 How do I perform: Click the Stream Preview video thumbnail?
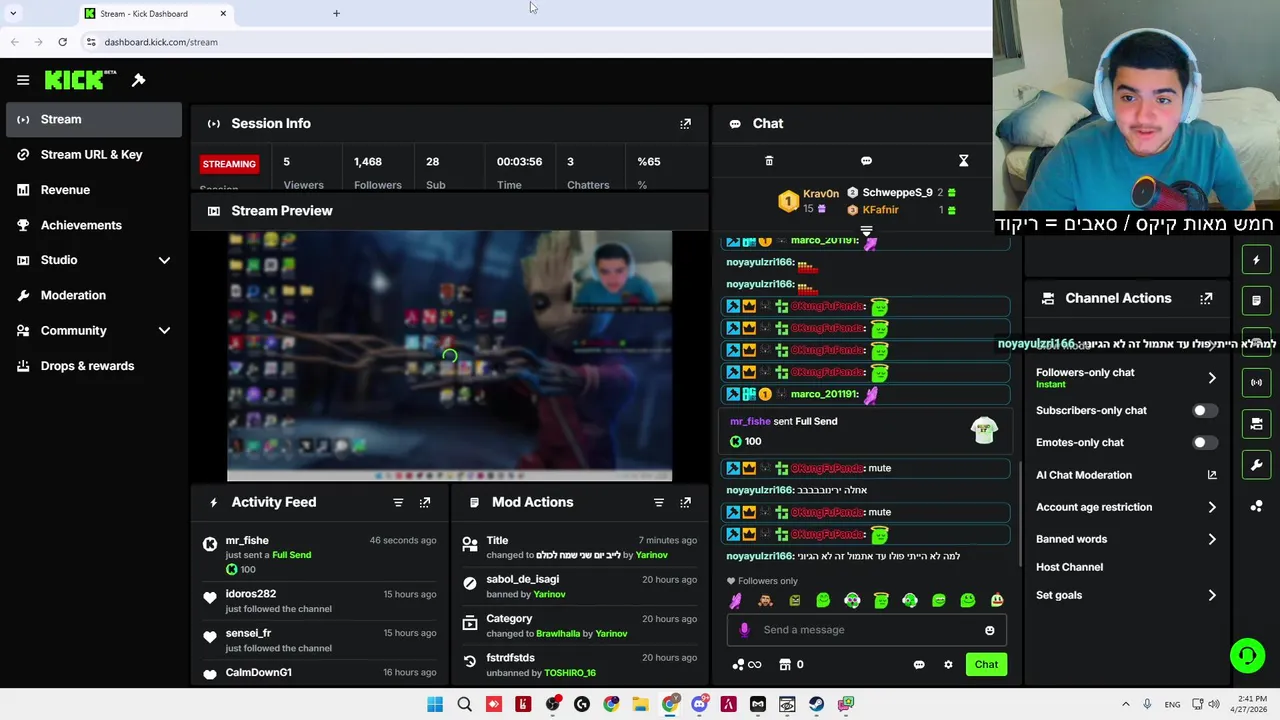[449, 356]
